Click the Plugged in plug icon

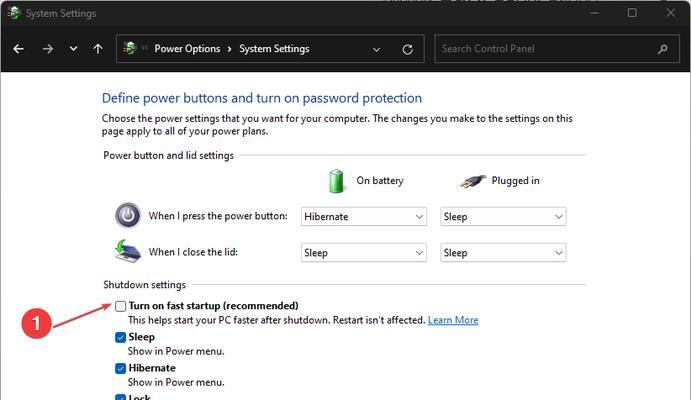point(473,181)
